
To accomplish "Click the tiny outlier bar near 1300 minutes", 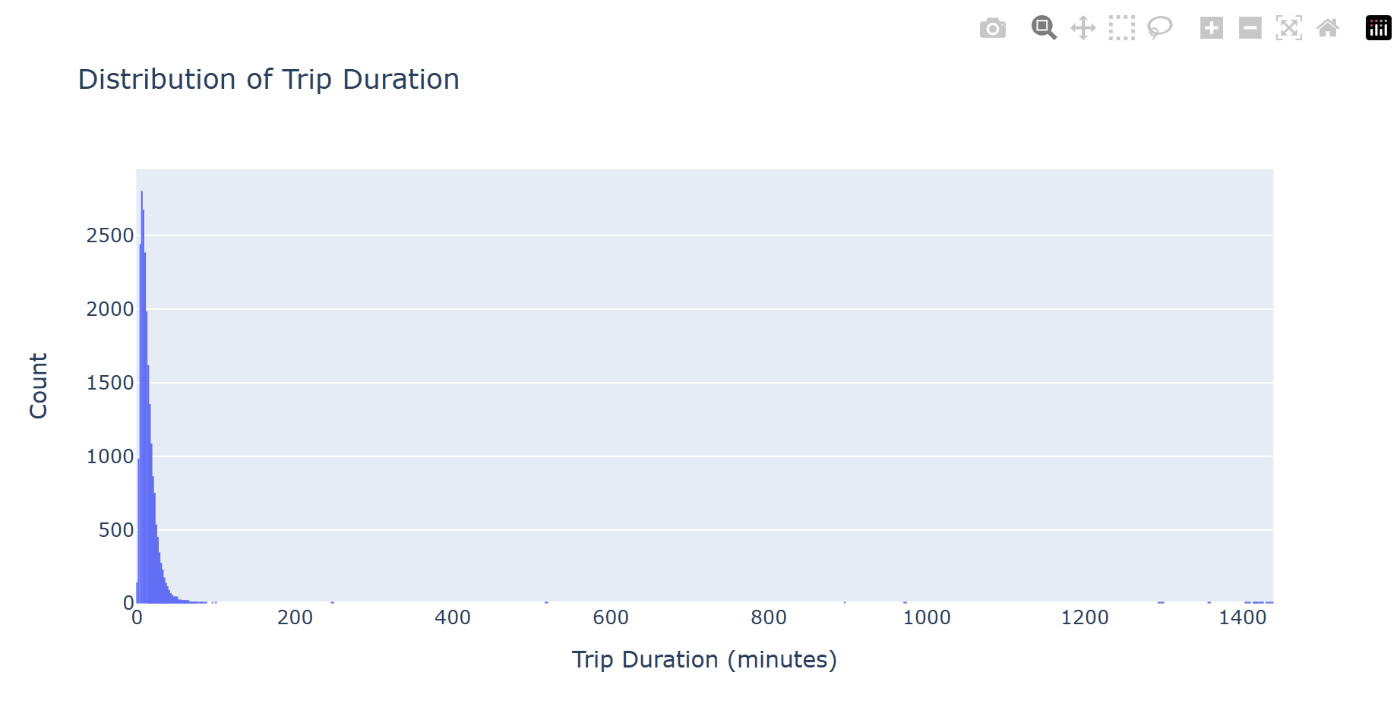I will pos(1161,602).
